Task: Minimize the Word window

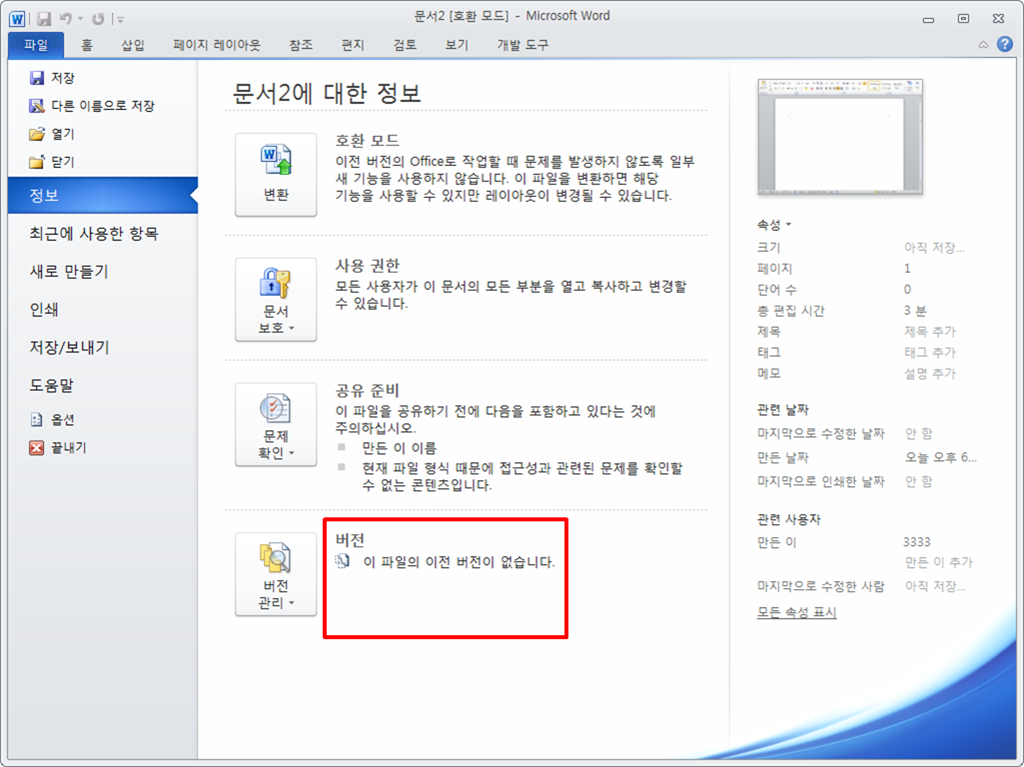Action: coord(928,19)
